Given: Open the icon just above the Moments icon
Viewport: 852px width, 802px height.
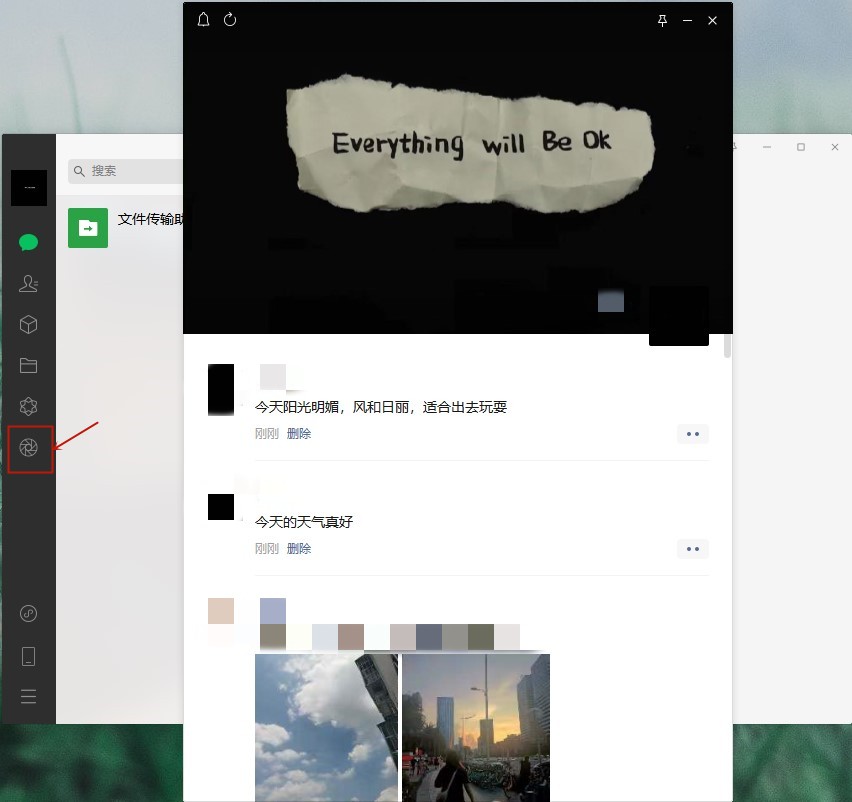Looking at the screenshot, I should click(x=28, y=406).
